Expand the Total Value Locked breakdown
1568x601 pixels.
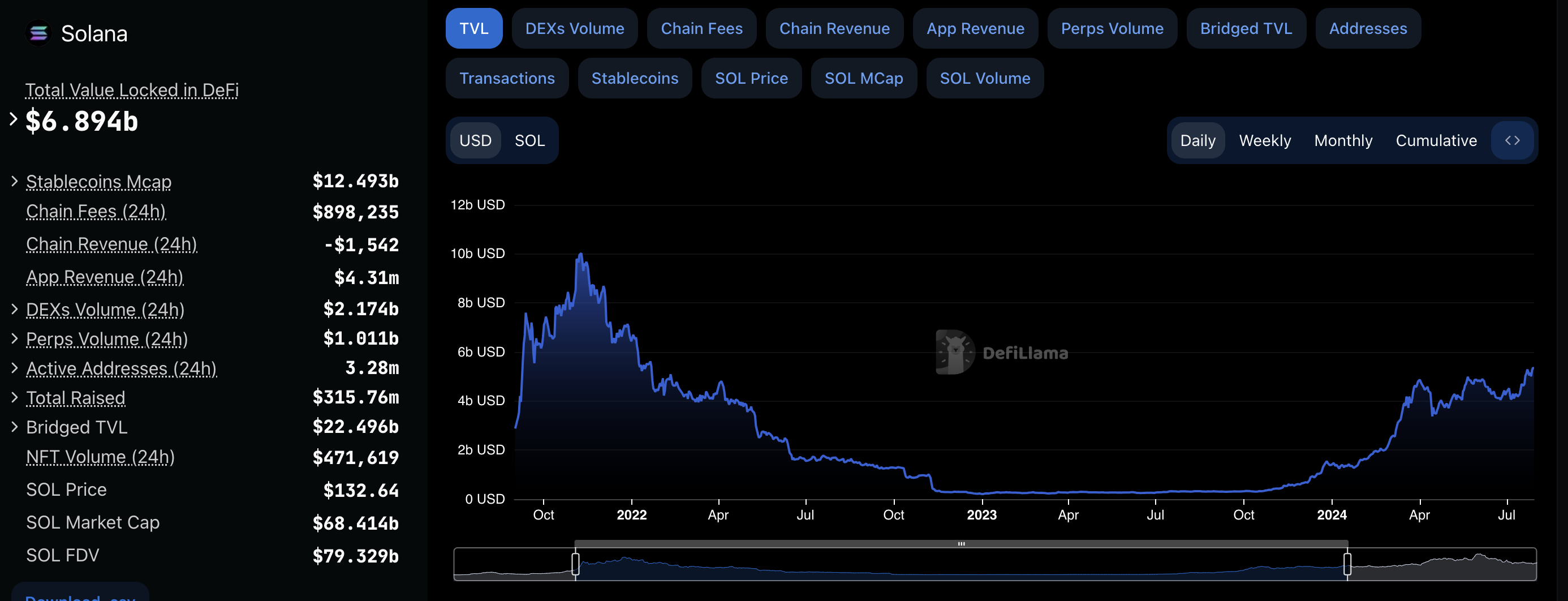[x=14, y=119]
